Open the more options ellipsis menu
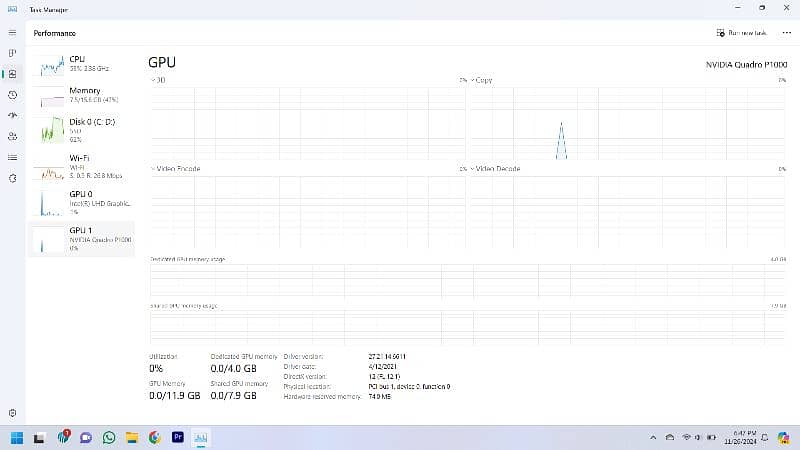 (x=786, y=33)
